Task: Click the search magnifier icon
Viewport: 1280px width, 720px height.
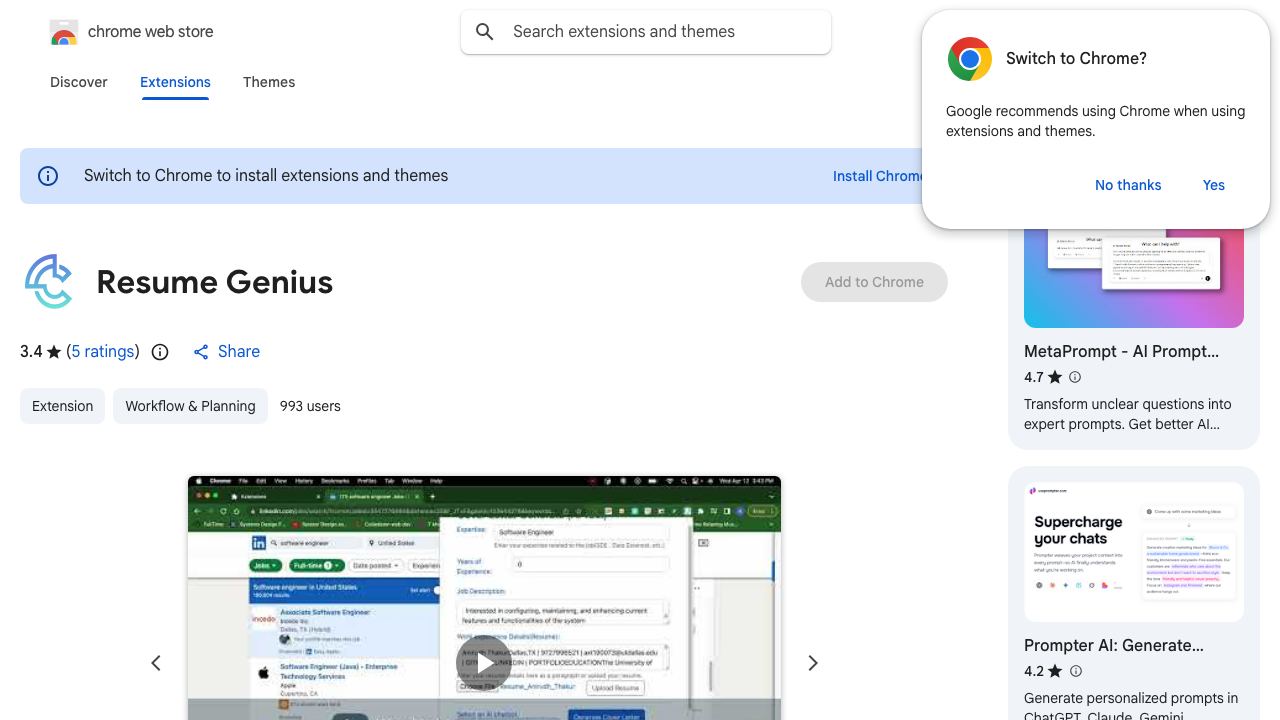Action: [x=485, y=32]
